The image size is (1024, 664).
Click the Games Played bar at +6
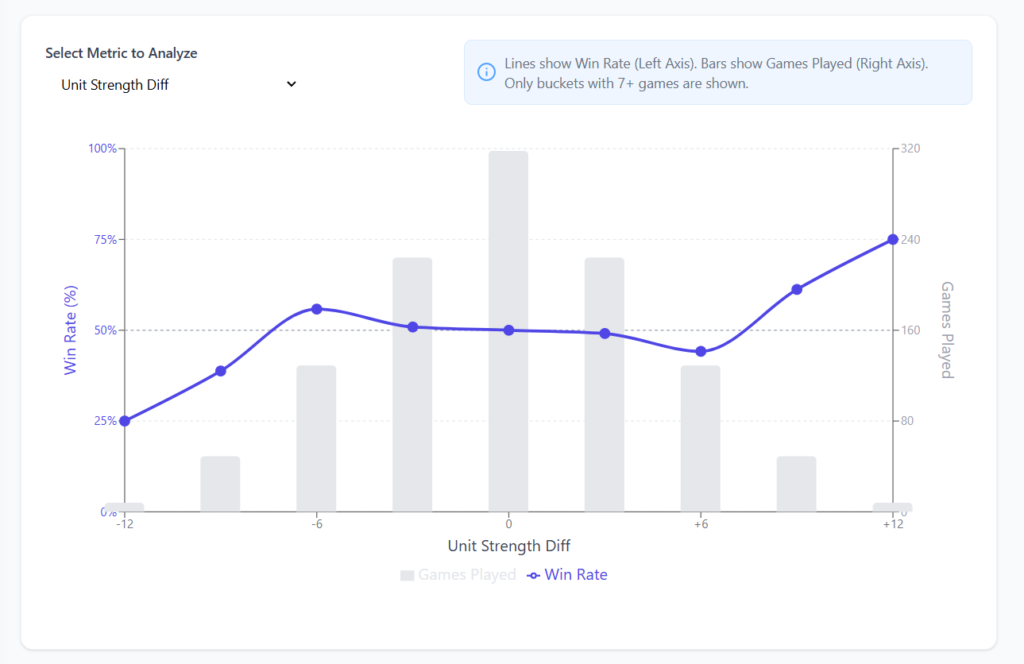coord(701,440)
